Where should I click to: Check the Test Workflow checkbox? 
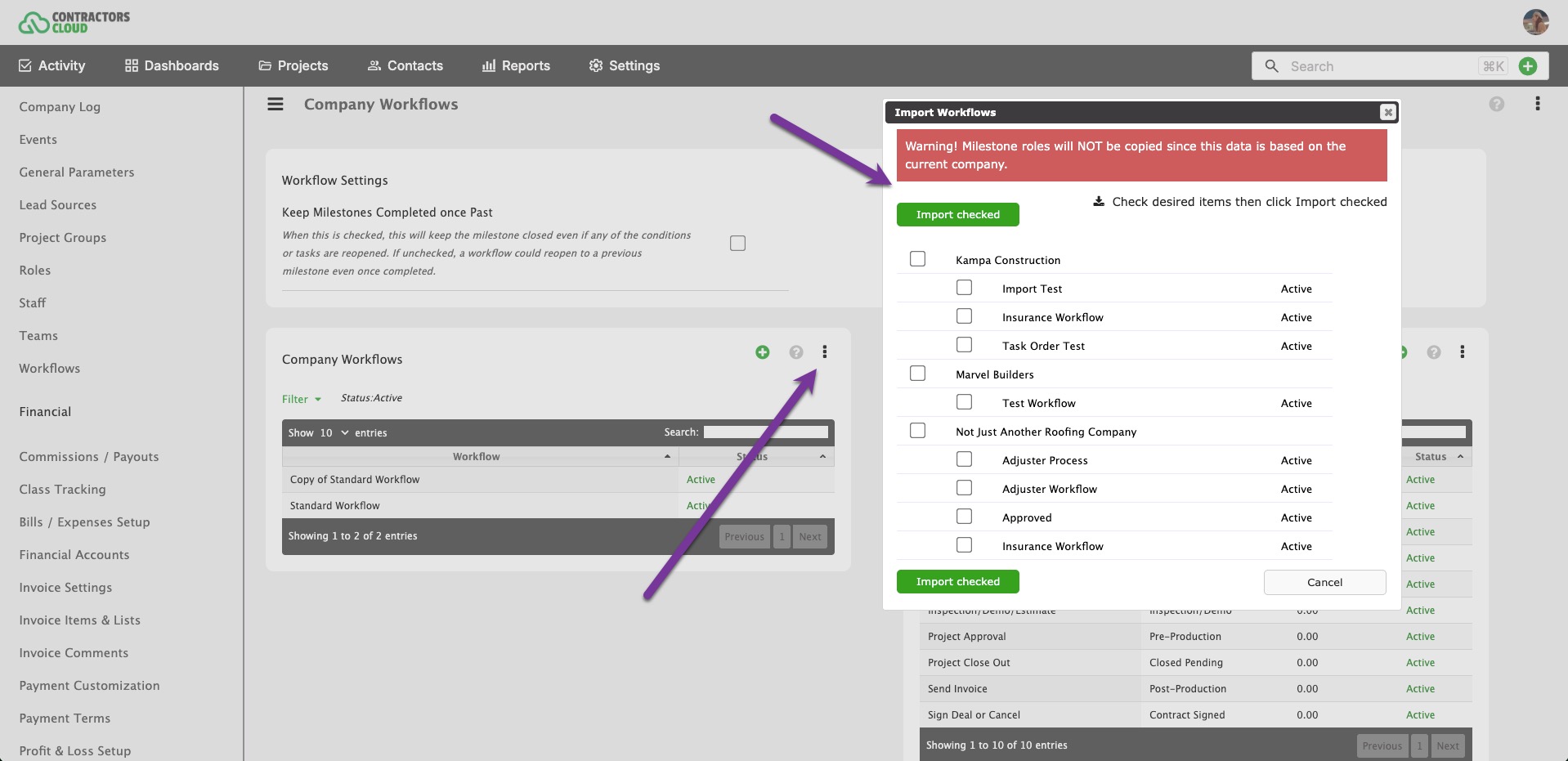[964, 402]
